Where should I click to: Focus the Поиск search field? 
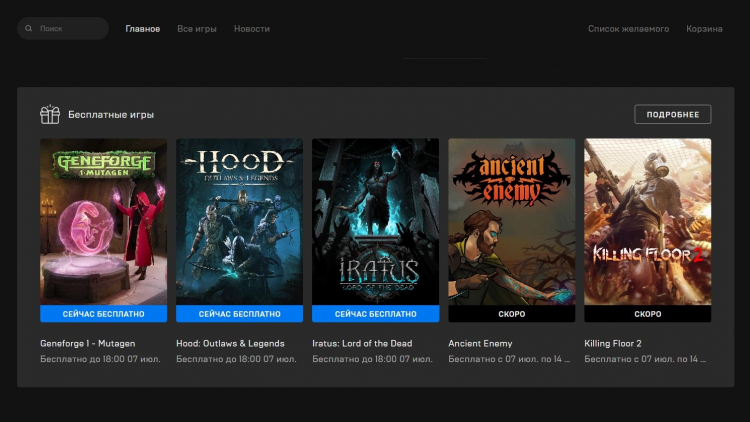68,29
